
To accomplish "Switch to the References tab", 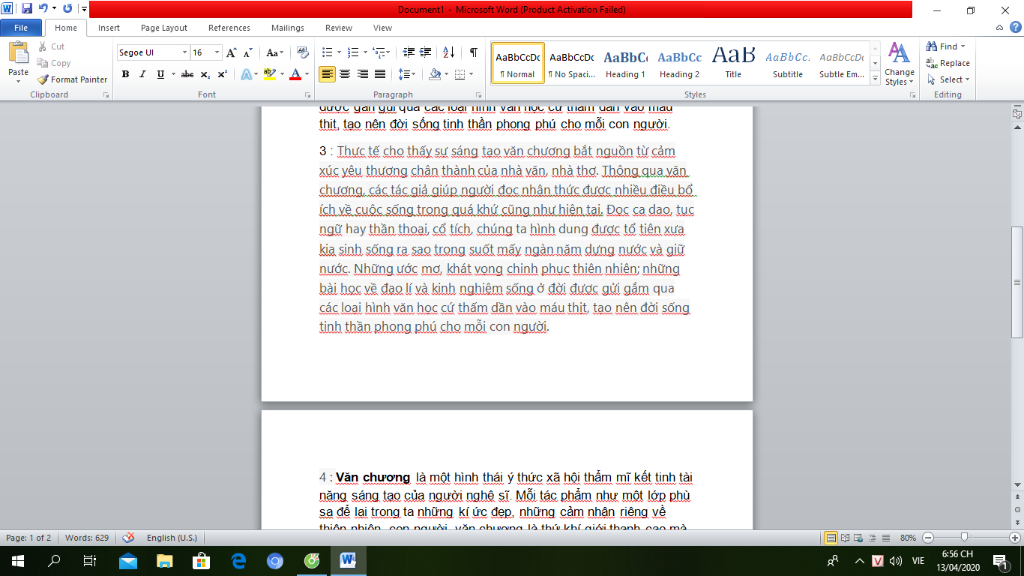I will pos(229,28).
